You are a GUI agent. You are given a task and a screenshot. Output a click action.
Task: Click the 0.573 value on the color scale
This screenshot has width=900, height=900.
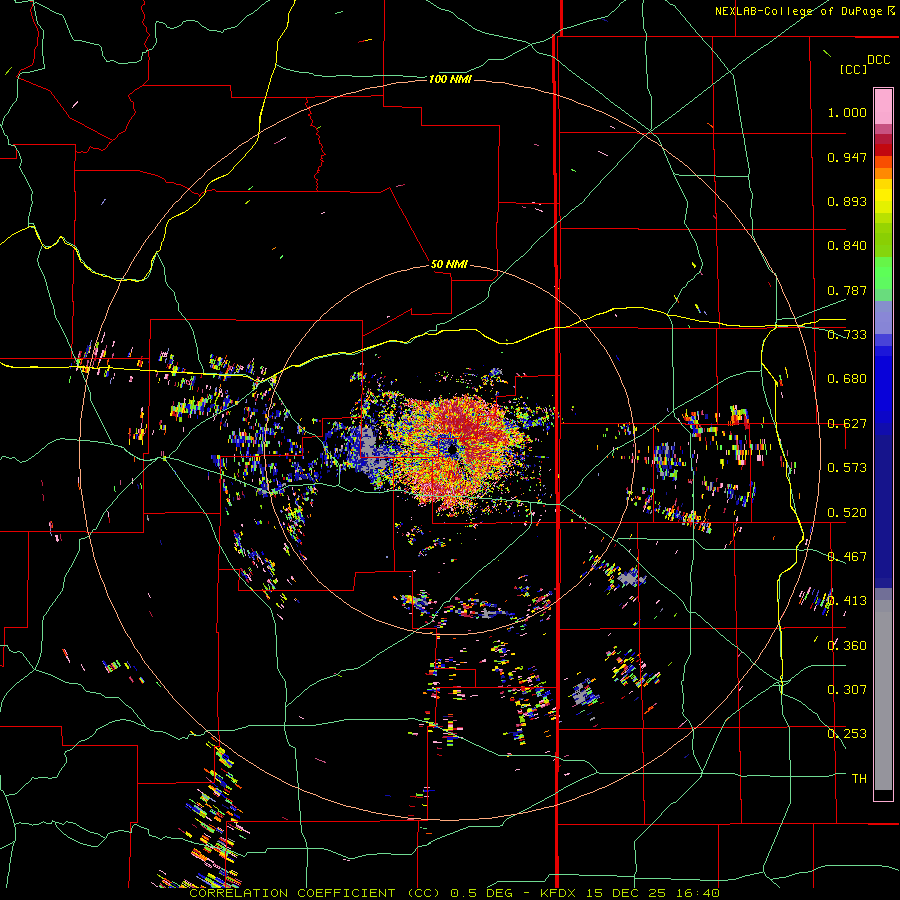pyautogui.click(x=847, y=468)
